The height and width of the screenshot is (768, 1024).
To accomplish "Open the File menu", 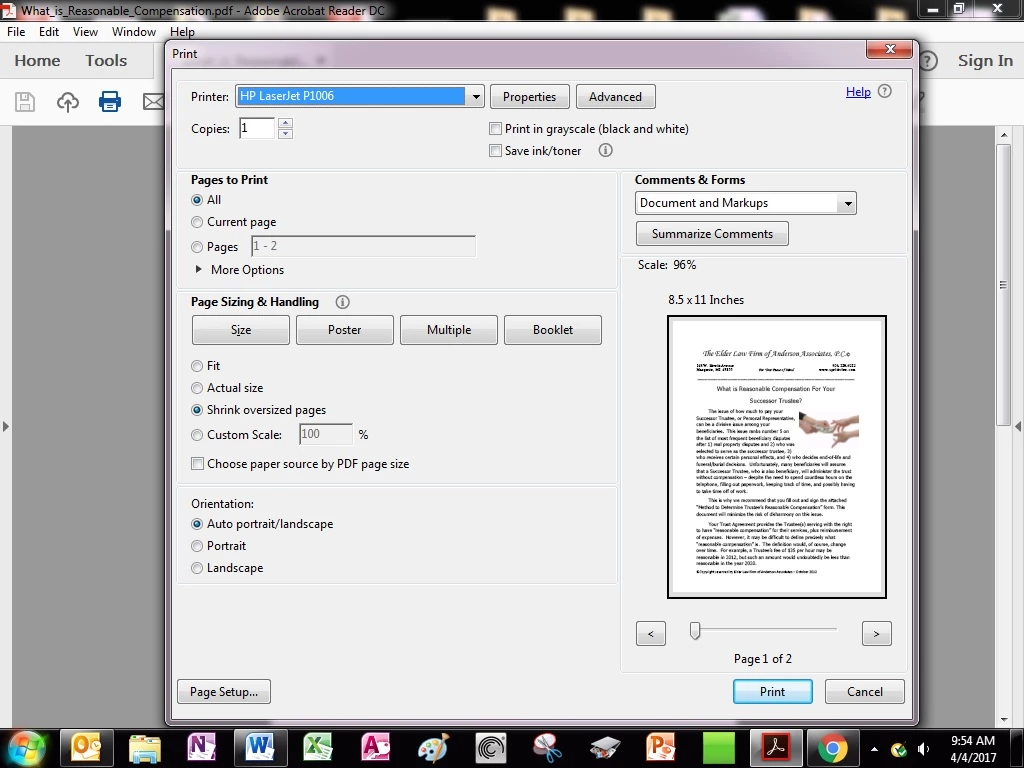I will pos(16,31).
